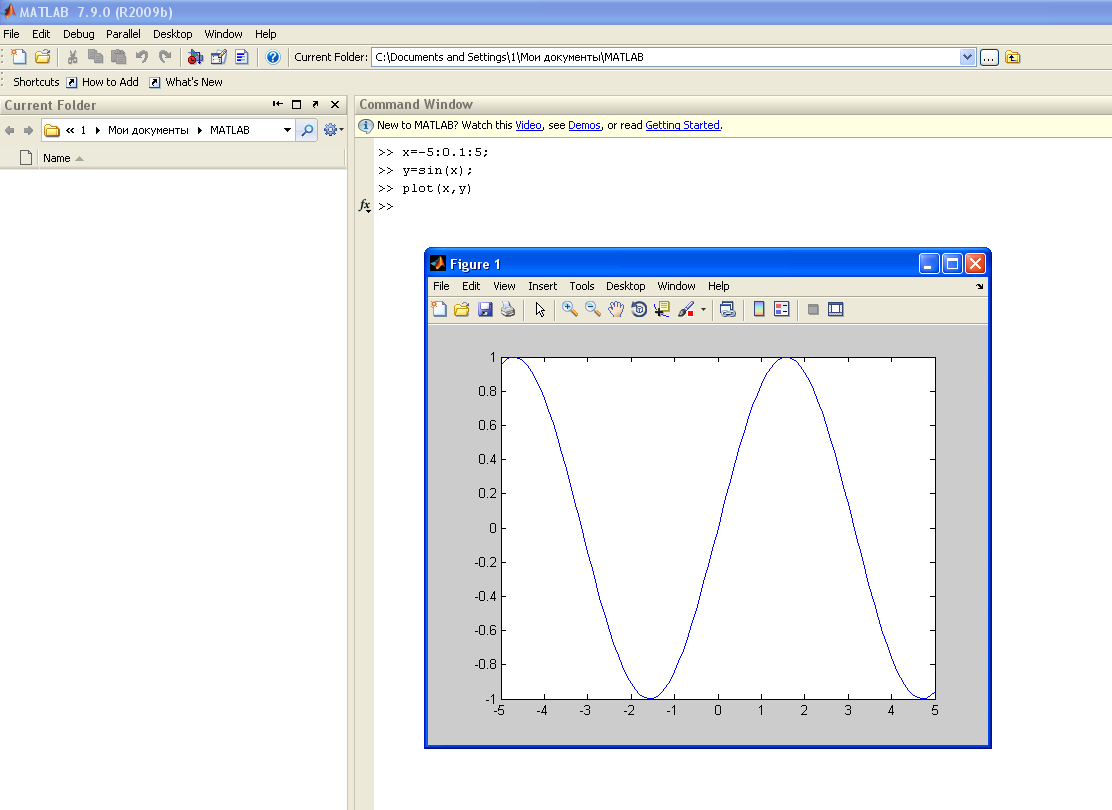Create a new script in the MATLAB toolbar
1112x810 pixels.
pos(19,57)
